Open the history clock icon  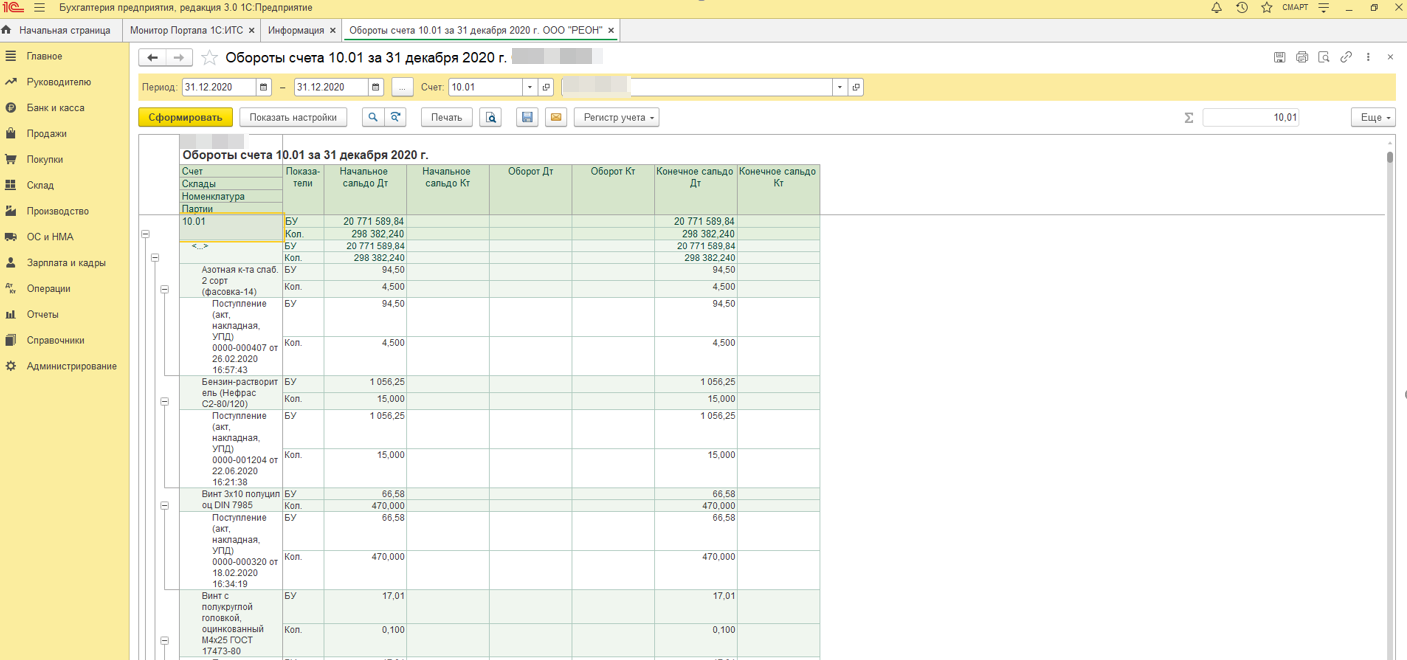tap(1241, 8)
